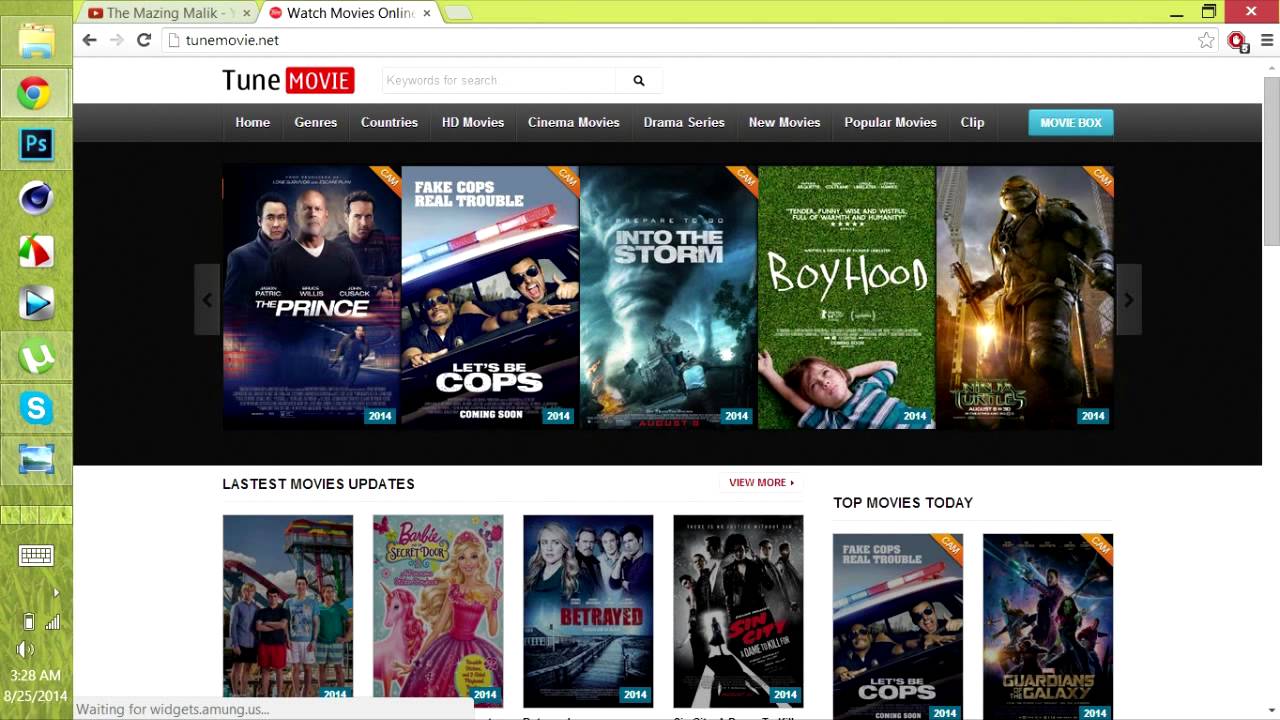Click the network signal tray icon

pyautogui.click(x=52, y=622)
